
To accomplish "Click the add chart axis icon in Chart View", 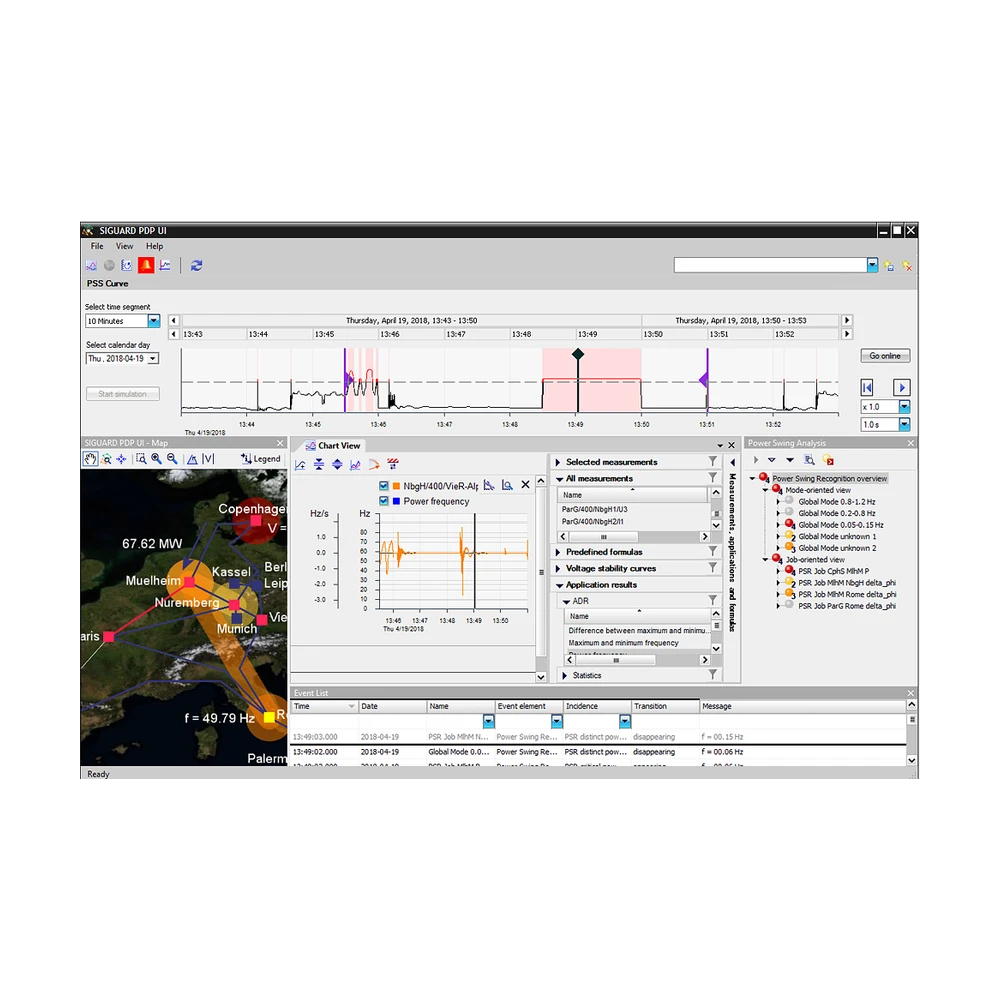I will point(300,465).
